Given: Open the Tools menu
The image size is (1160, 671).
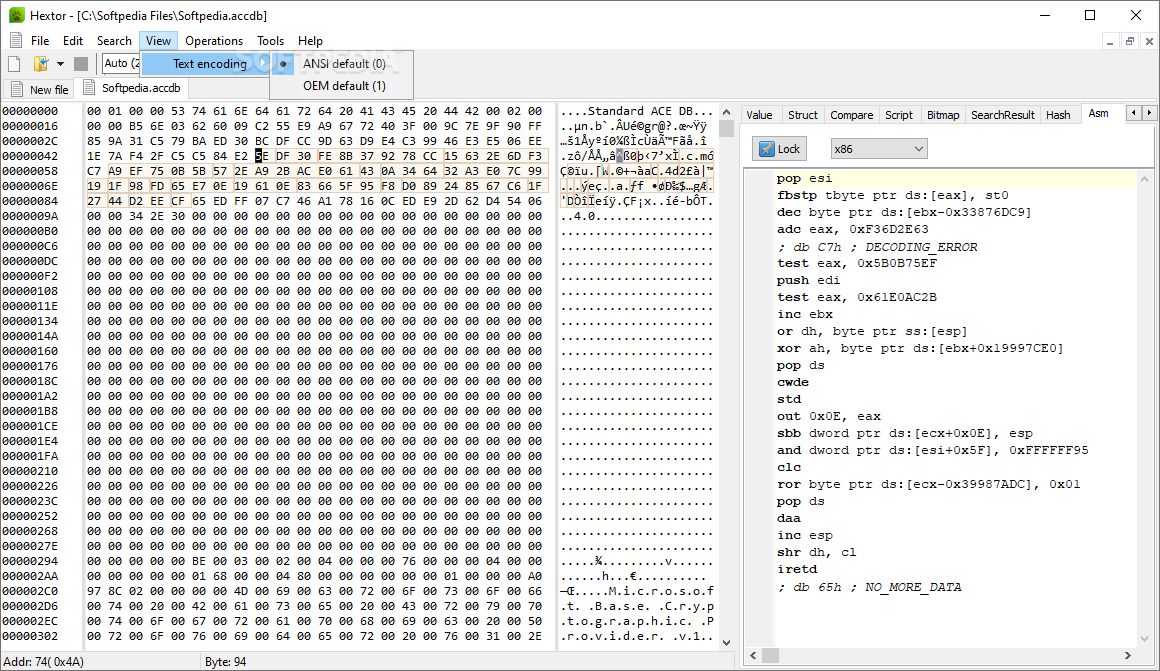Looking at the screenshot, I should pyautogui.click(x=270, y=41).
